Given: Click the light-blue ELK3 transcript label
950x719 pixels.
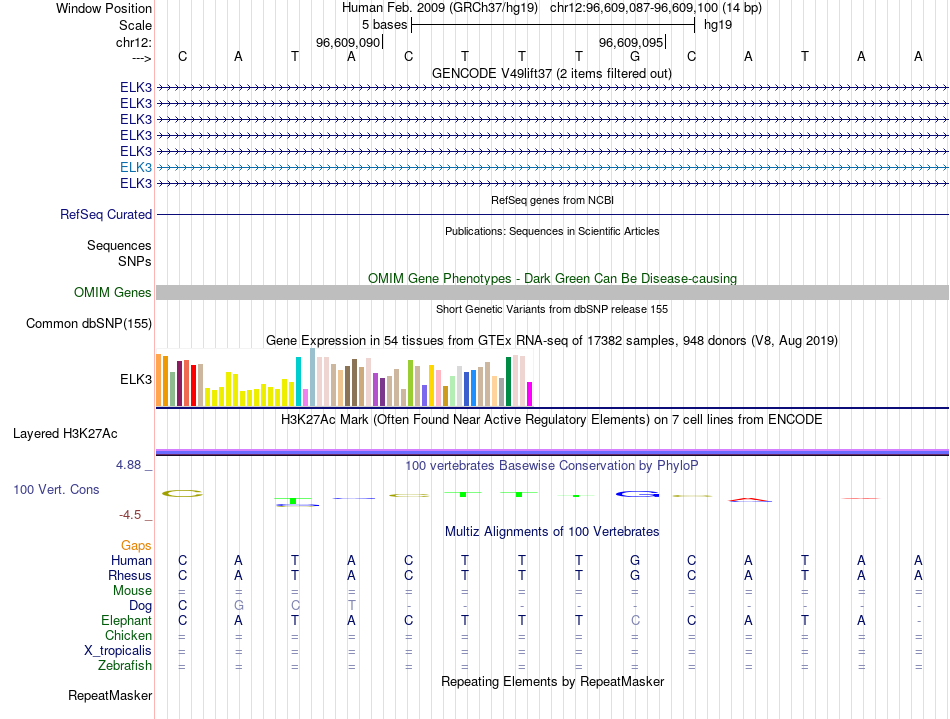Looking at the screenshot, I should click(x=136, y=167).
